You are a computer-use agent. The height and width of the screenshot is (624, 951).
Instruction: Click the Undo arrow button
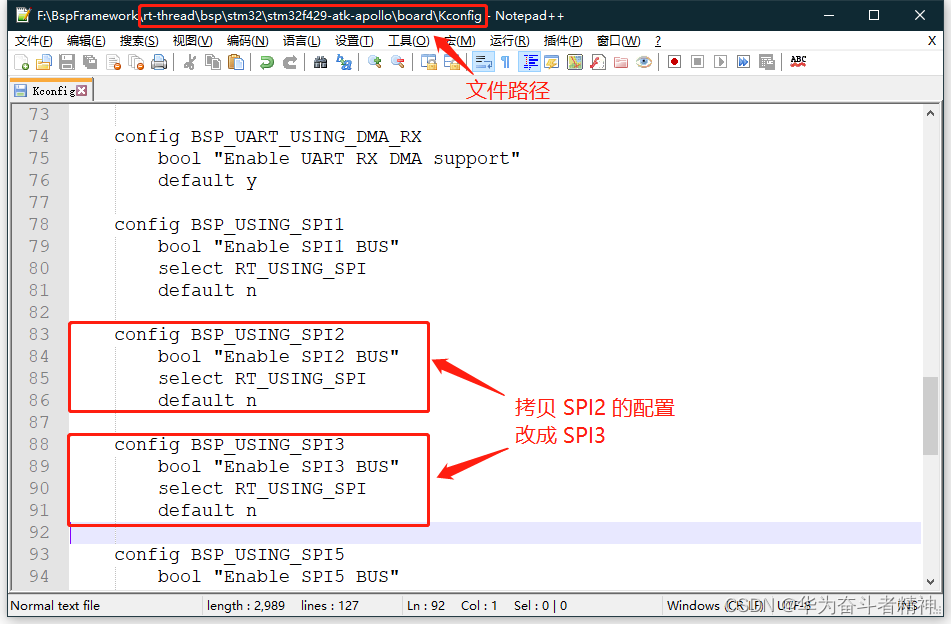click(x=268, y=61)
